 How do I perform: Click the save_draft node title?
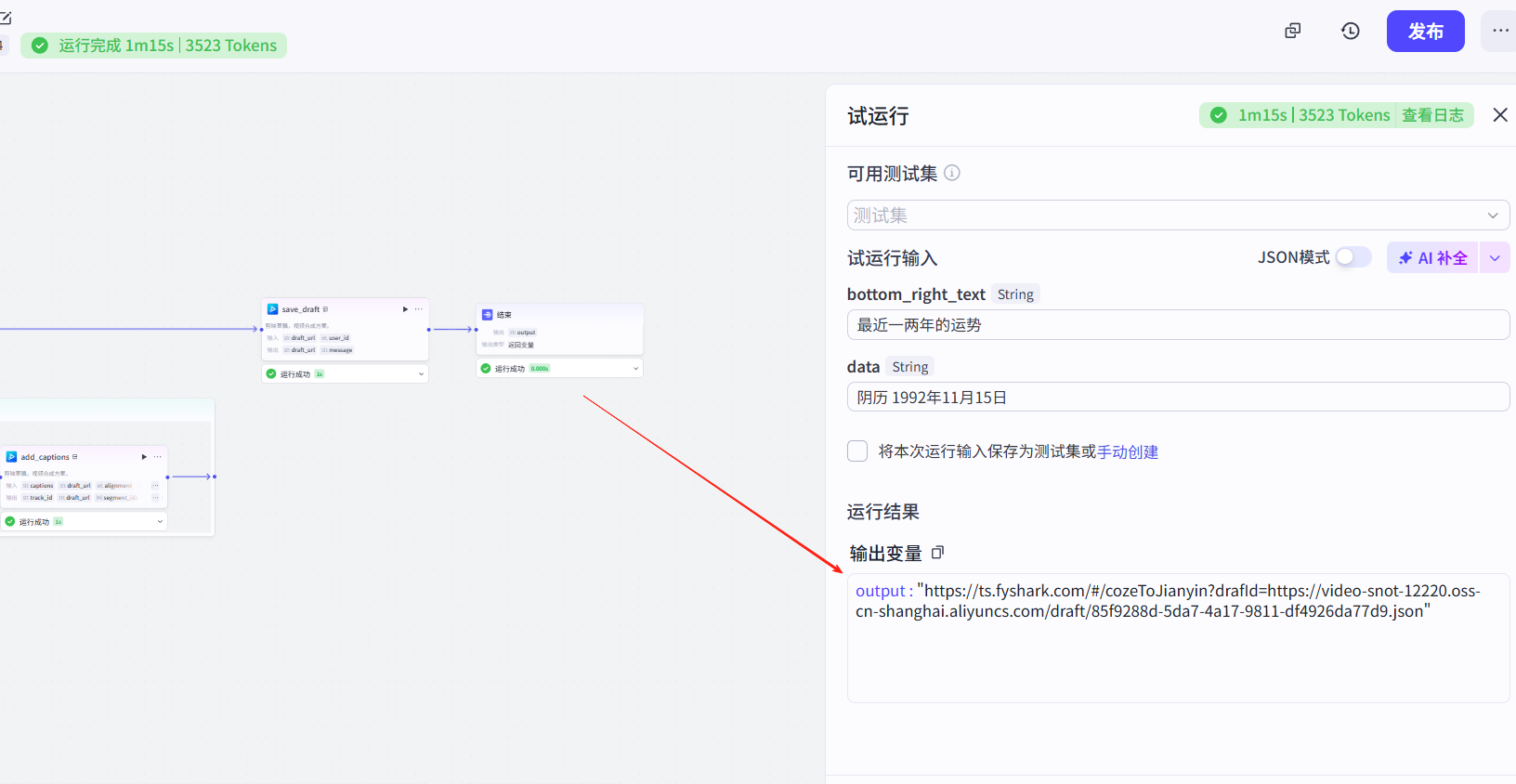pyautogui.click(x=301, y=309)
